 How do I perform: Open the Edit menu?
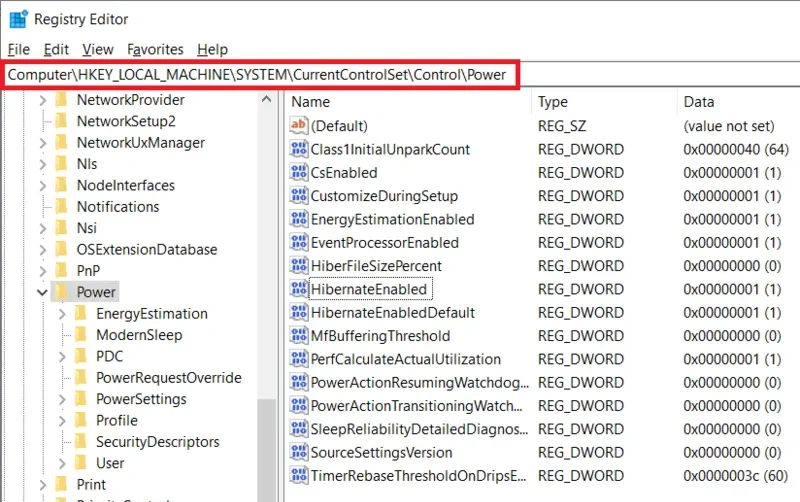pos(57,49)
